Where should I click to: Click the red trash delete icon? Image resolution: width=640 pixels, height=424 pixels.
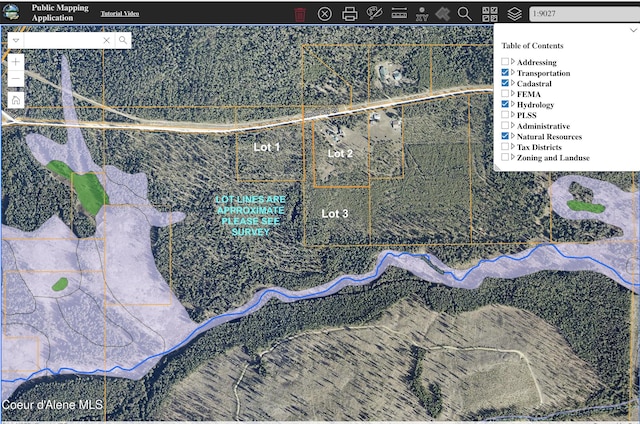tap(300, 14)
